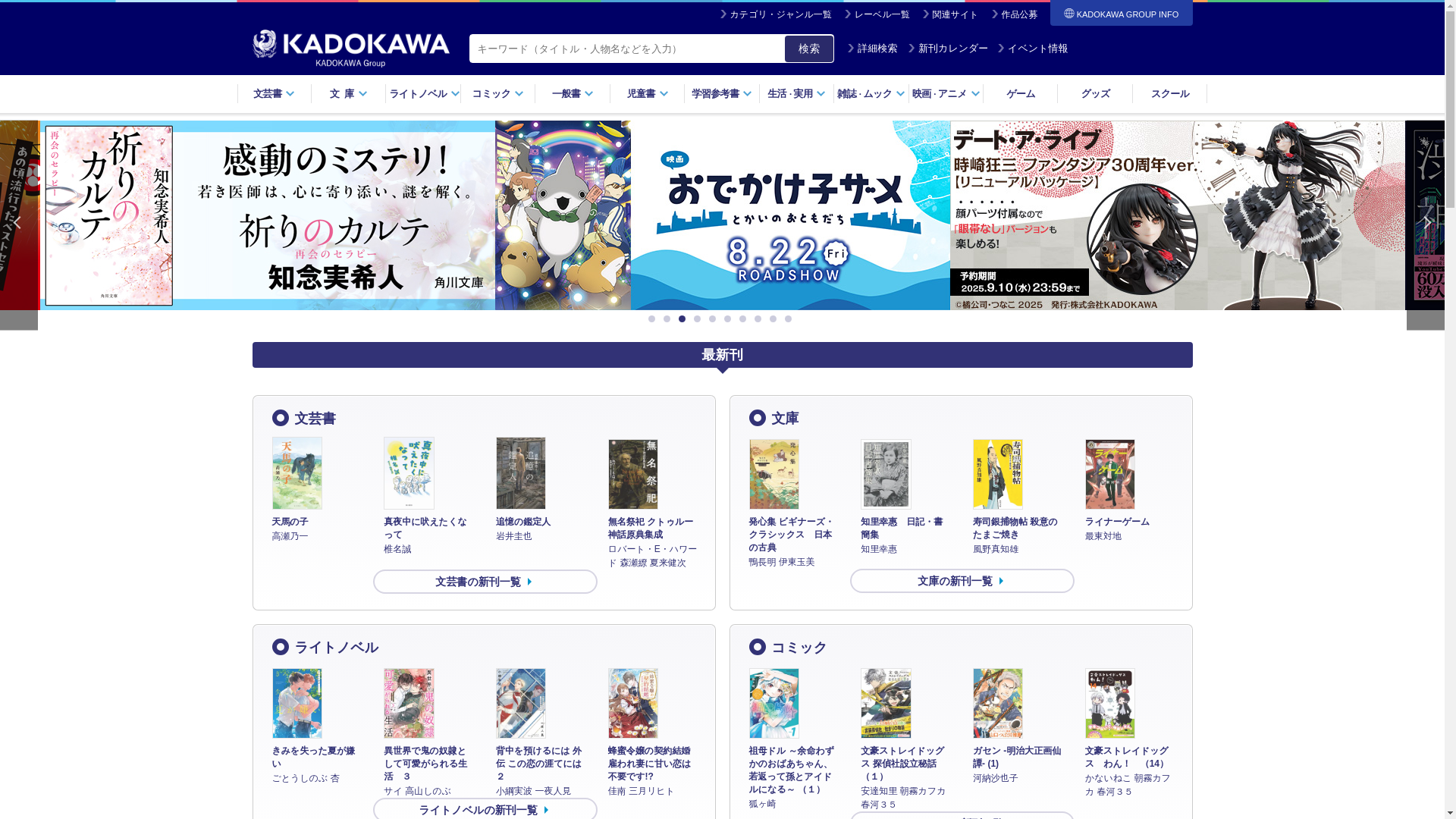
Task: Open KADOKAWA GROUP INFO globe link
Action: 1121,14
